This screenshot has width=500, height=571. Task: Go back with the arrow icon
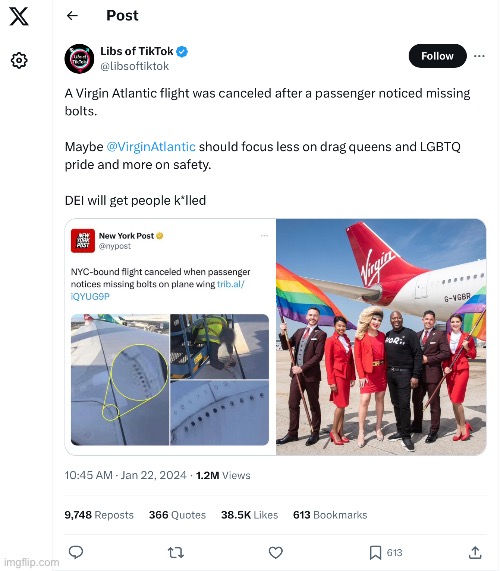click(x=72, y=15)
